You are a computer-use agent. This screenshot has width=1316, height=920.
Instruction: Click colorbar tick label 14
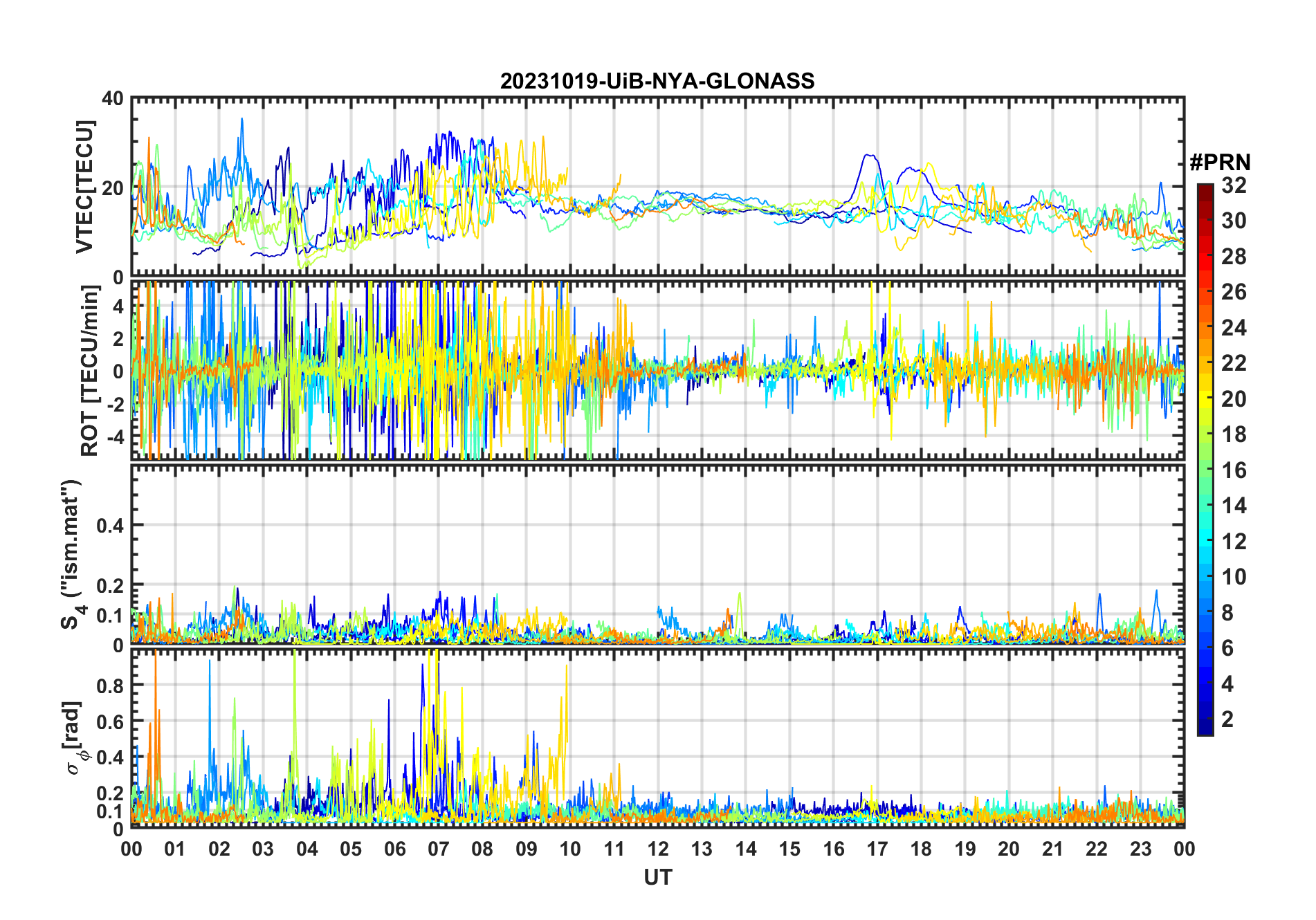point(1234,506)
